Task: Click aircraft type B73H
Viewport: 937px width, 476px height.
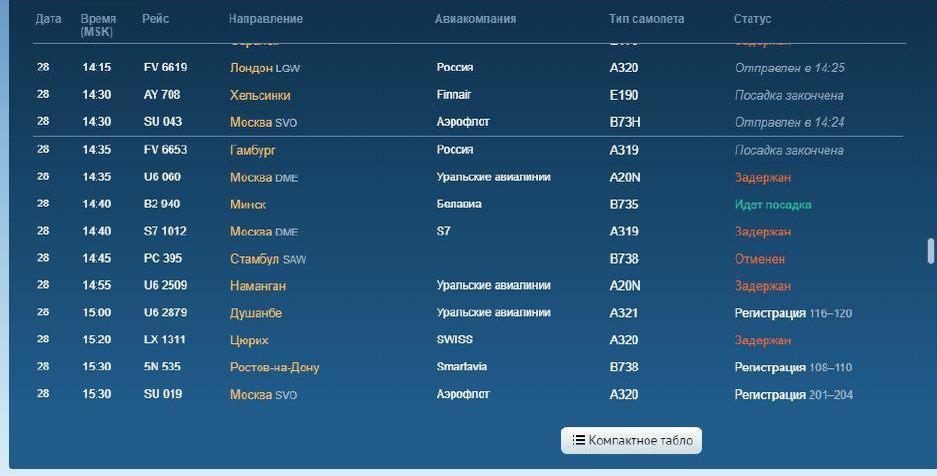Action: tap(625, 122)
